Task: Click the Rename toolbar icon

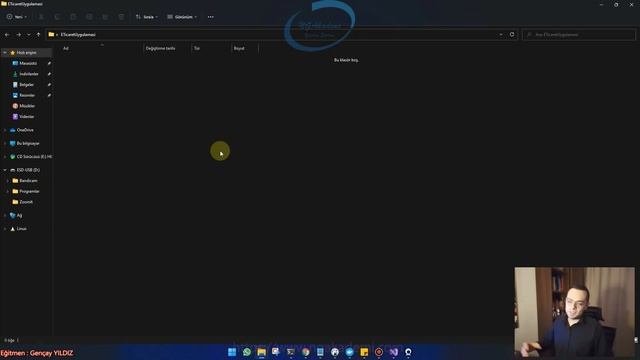Action: tap(89, 17)
